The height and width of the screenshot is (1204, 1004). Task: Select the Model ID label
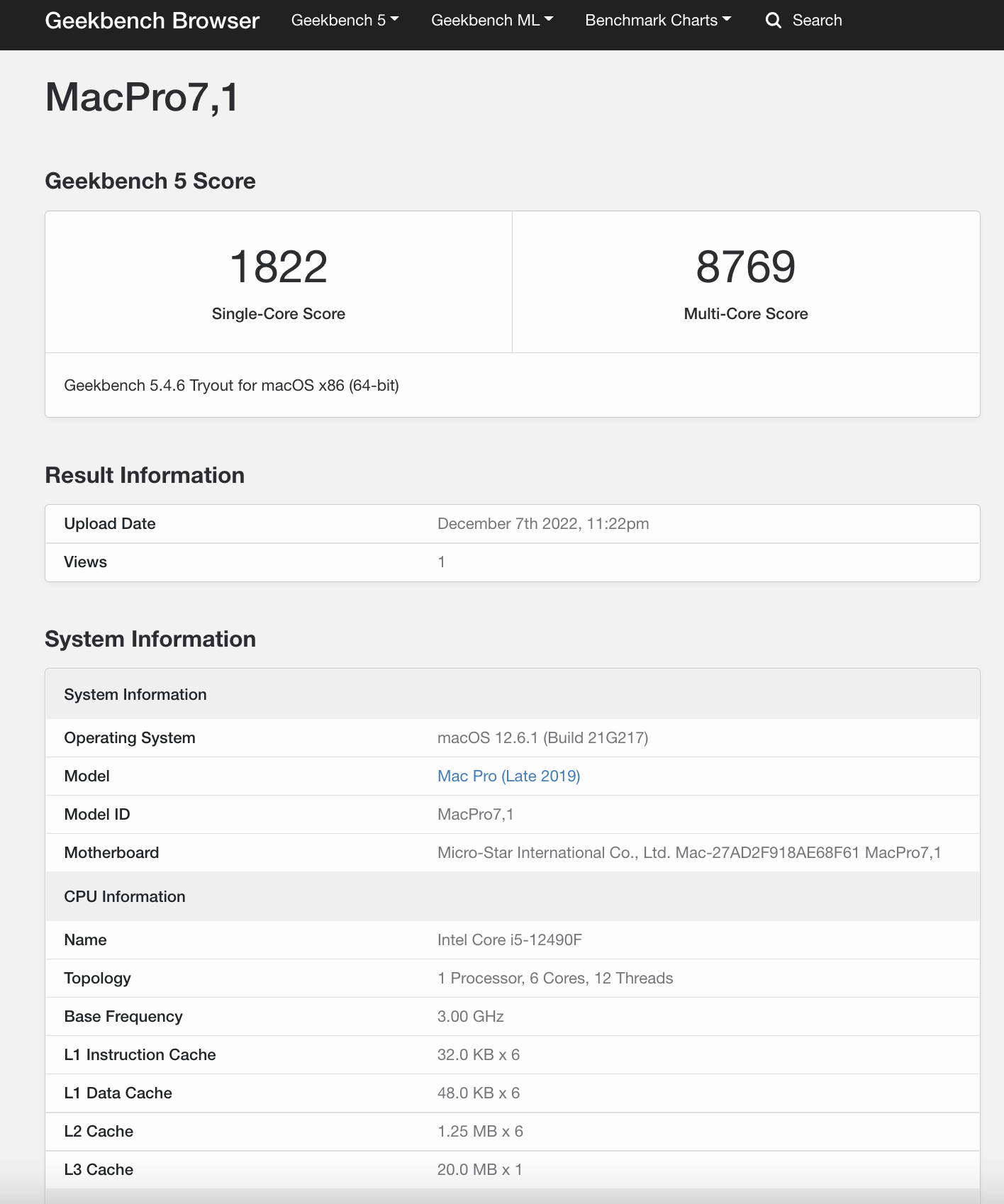(x=97, y=814)
